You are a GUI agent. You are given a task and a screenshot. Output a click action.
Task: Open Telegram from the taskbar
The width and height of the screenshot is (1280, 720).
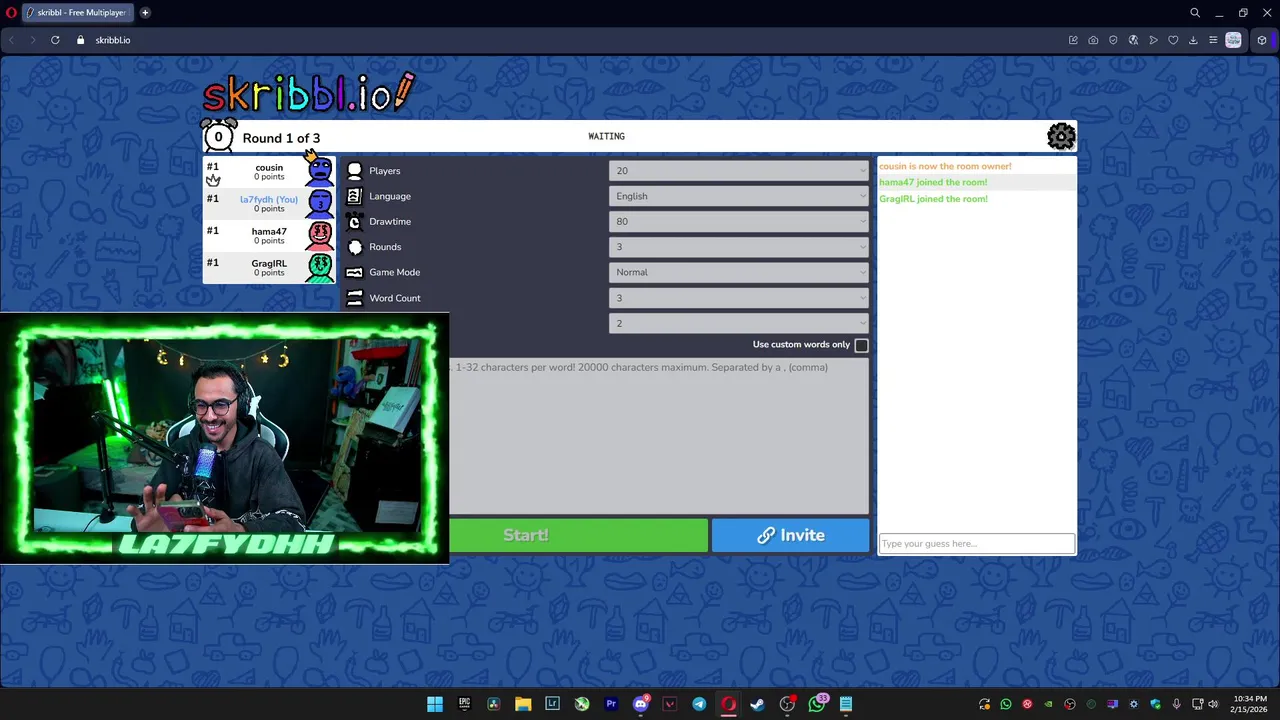(699, 704)
